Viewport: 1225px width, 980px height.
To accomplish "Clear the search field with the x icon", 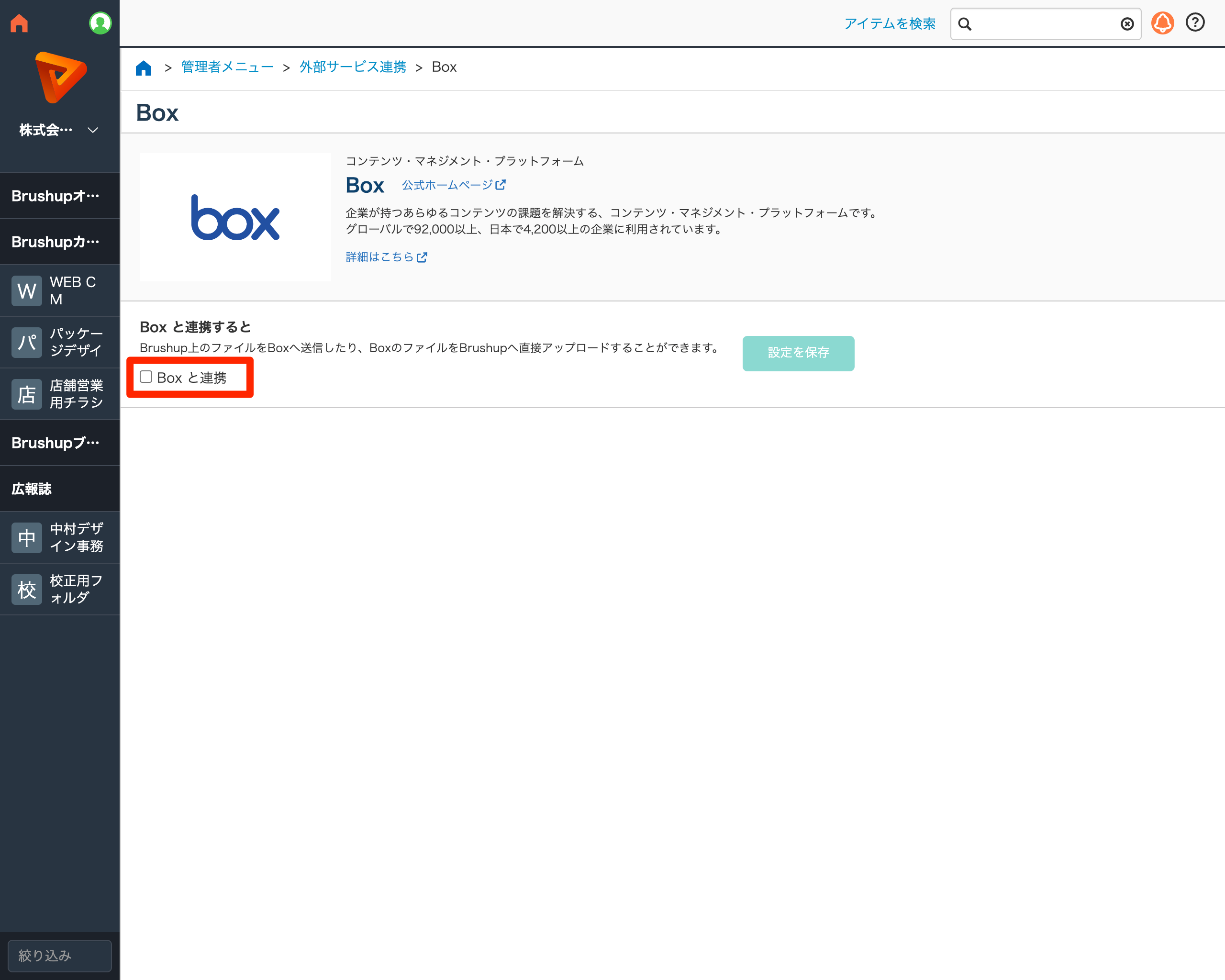I will pos(1127,24).
